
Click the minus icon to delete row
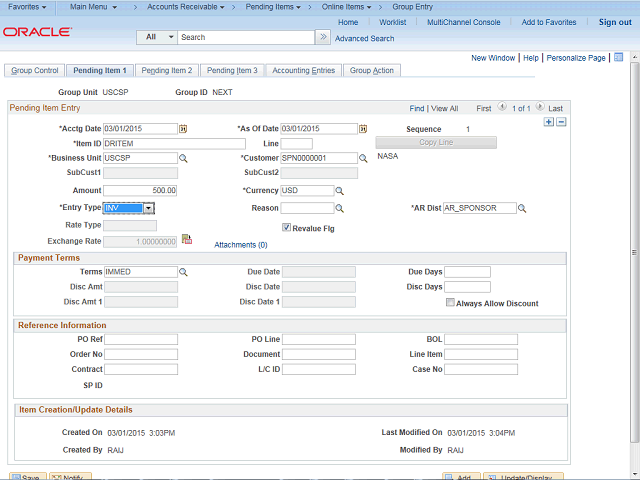coord(561,122)
